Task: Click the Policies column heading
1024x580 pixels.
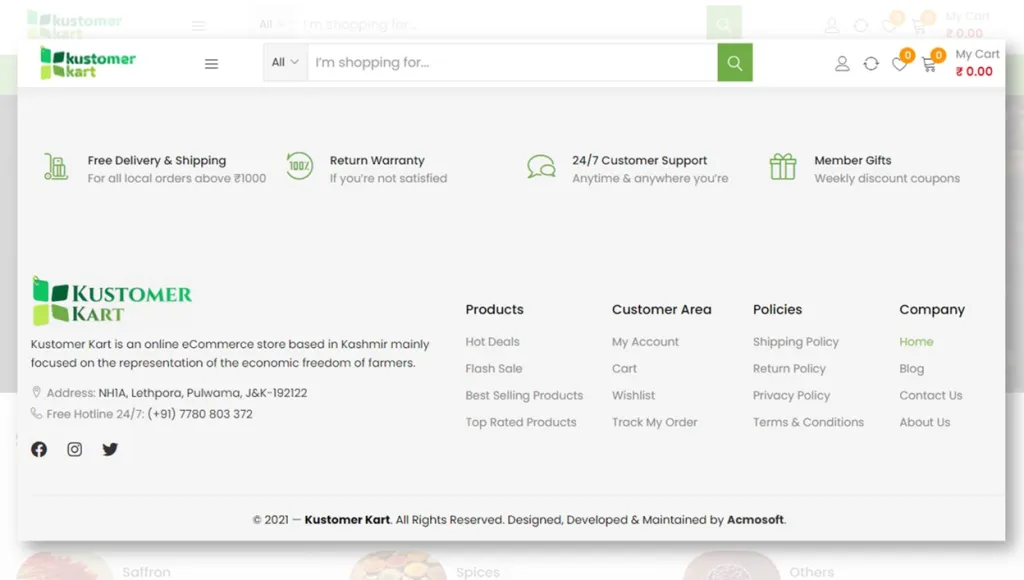Action: (x=777, y=310)
